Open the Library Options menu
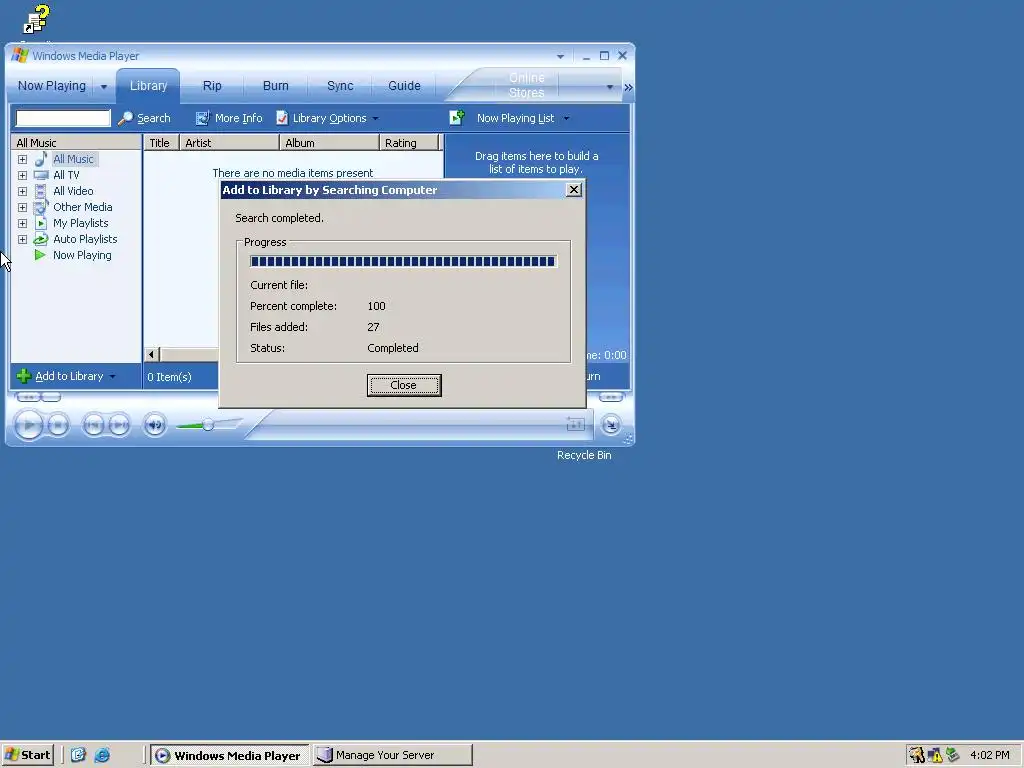 [327, 118]
